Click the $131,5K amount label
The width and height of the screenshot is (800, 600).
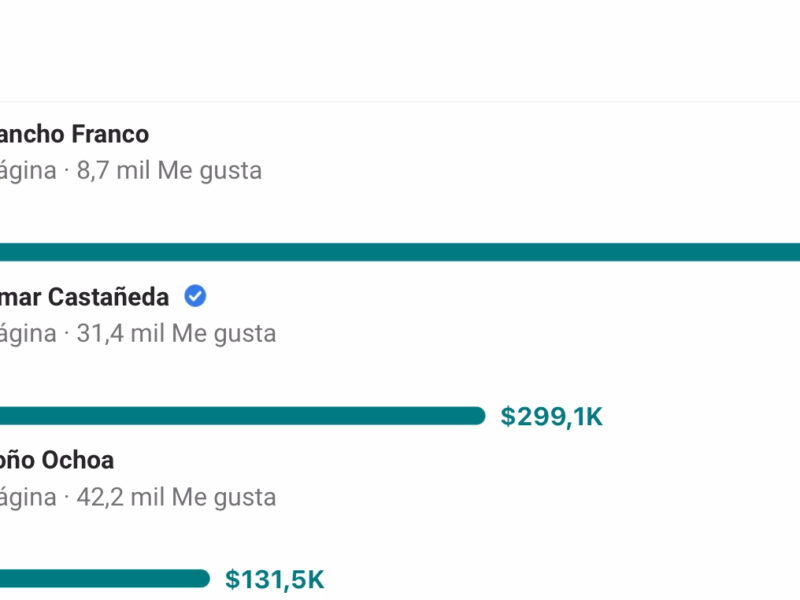(x=275, y=579)
